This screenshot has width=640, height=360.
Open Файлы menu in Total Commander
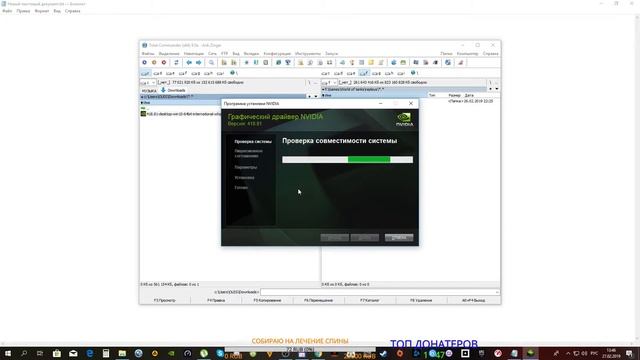pos(148,54)
